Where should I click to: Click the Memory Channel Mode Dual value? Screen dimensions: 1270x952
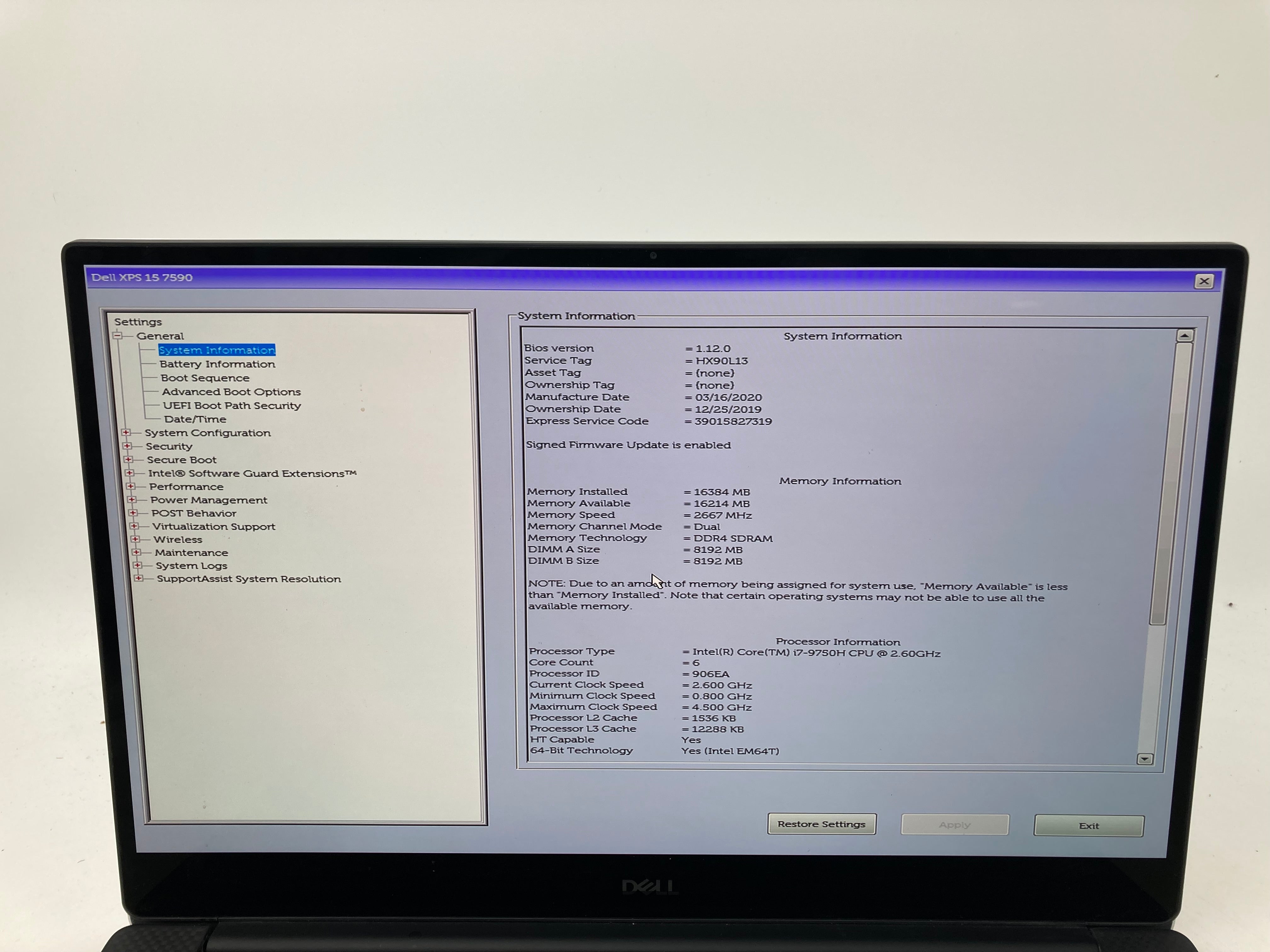(707, 527)
